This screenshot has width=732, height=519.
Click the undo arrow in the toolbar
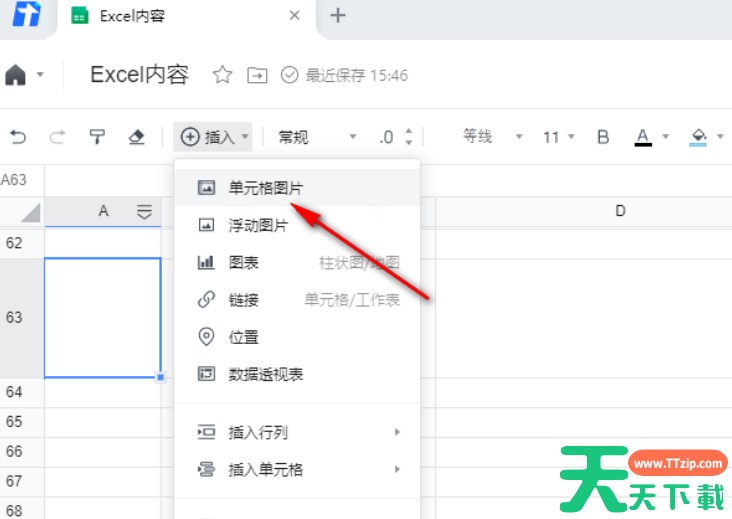click(x=17, y=137)
